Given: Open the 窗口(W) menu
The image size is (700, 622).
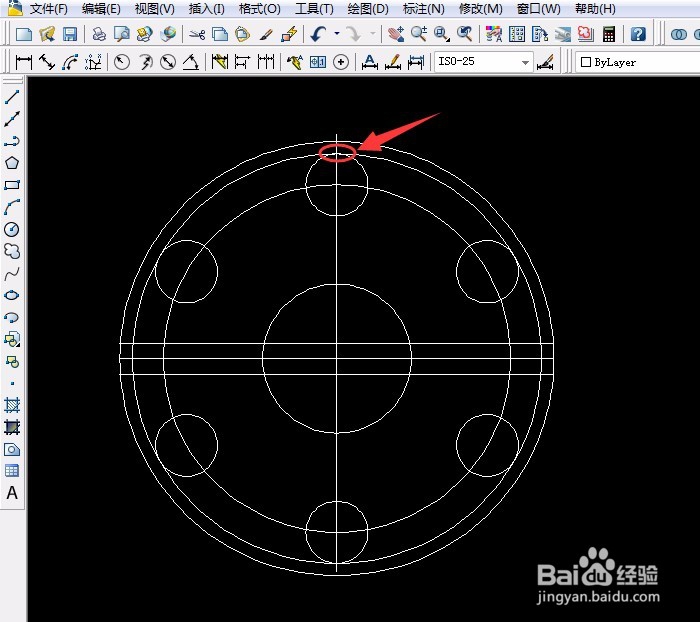Looking at the screenshot, I should click(x=538, y=8).
